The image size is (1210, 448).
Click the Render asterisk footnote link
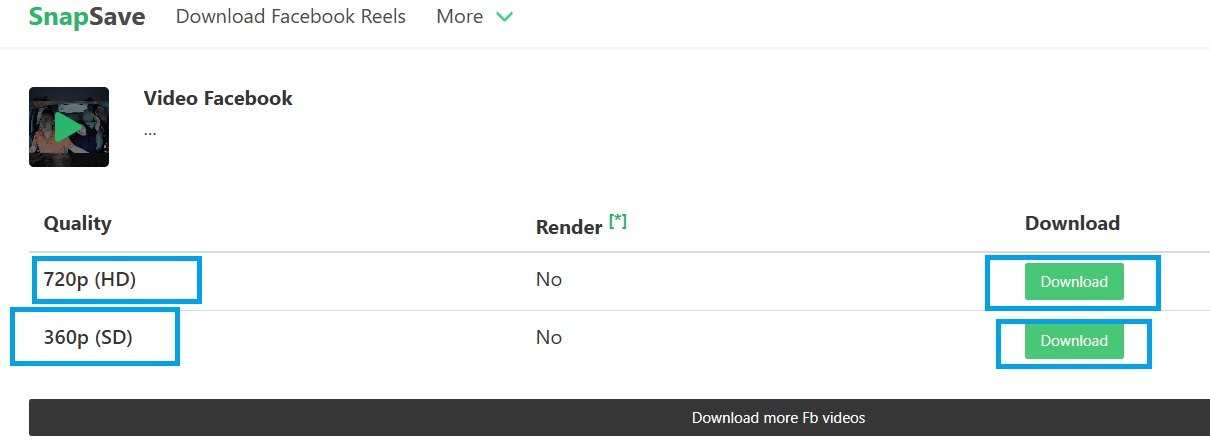(x=617, y=221)
